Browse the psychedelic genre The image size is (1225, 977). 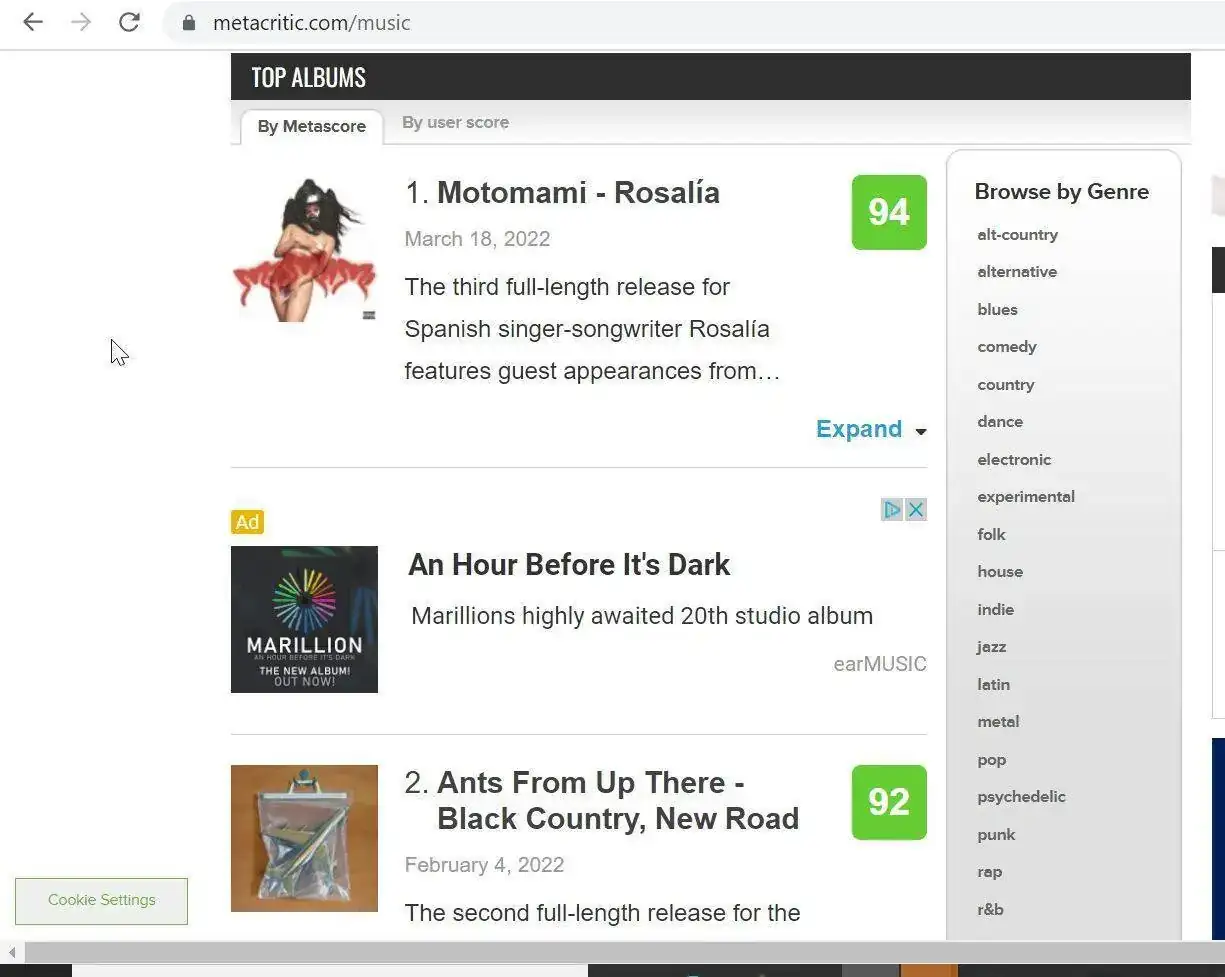tap(1021, 797)
